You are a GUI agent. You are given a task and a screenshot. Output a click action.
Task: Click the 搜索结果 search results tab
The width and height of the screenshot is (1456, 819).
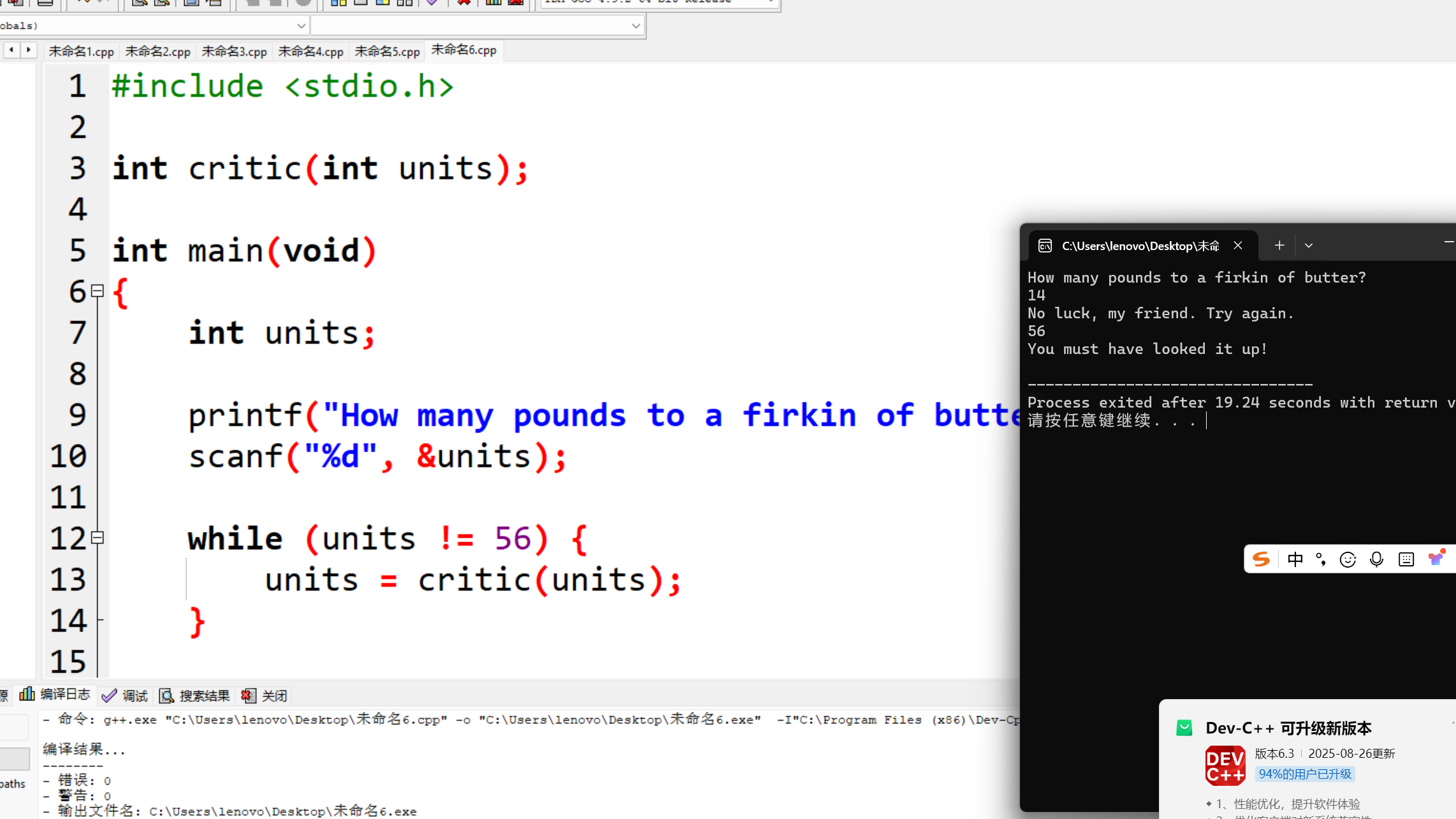pyautogui.click(x=195, y=695)
